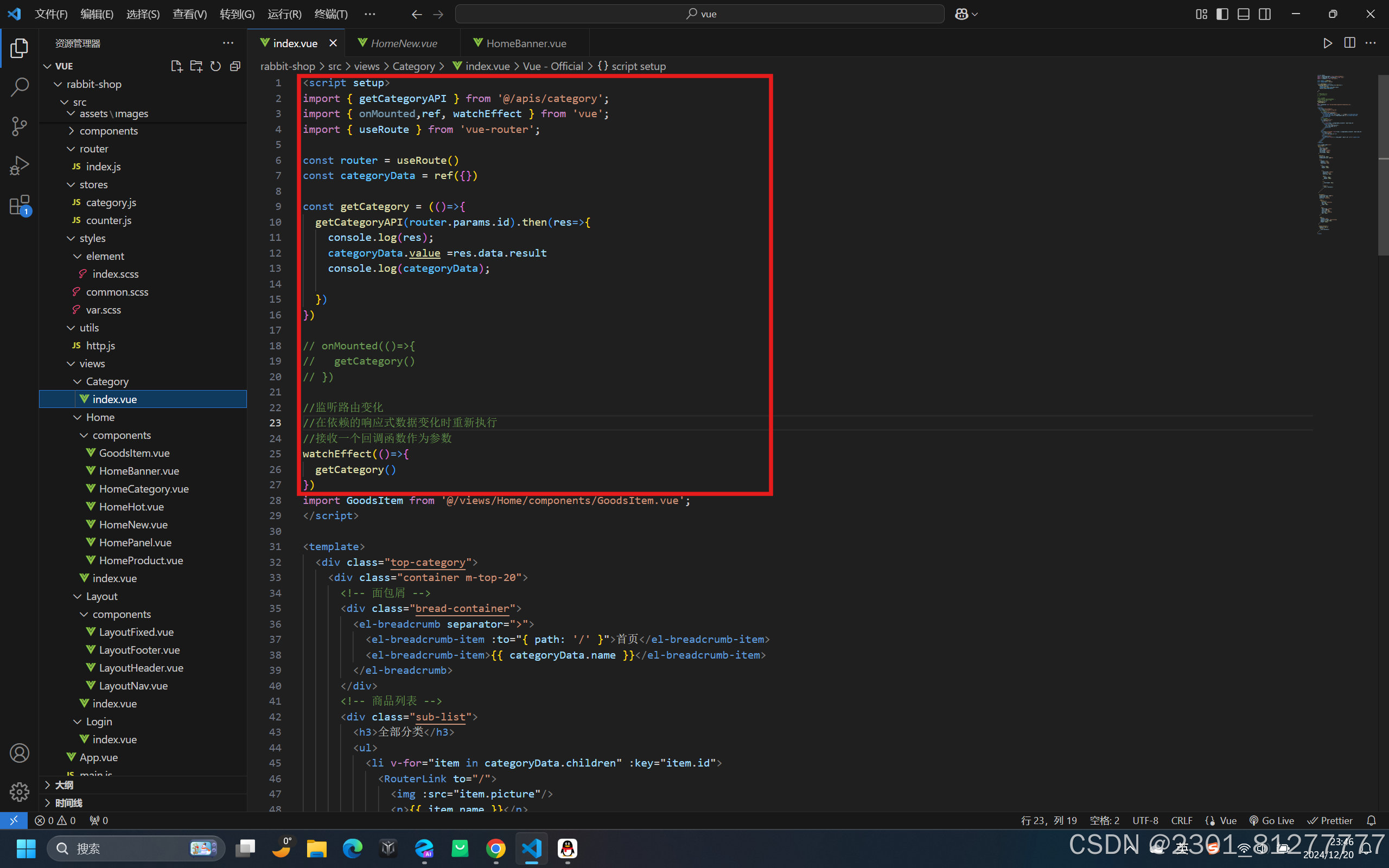This screenshot has width=1389, height=868.
Task: Open the Manage gear icon
Action: point(20,792)
